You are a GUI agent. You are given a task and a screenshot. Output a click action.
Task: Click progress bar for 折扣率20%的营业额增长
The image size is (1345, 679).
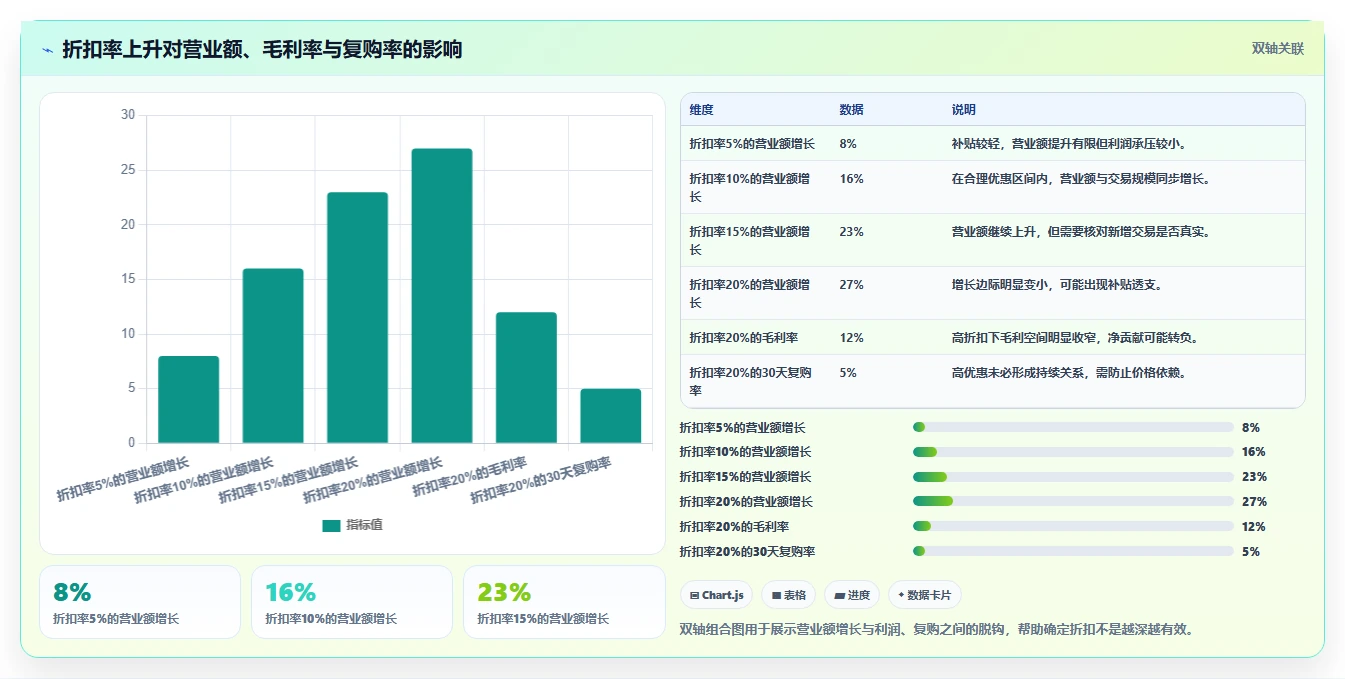[x=1073, y=501]
